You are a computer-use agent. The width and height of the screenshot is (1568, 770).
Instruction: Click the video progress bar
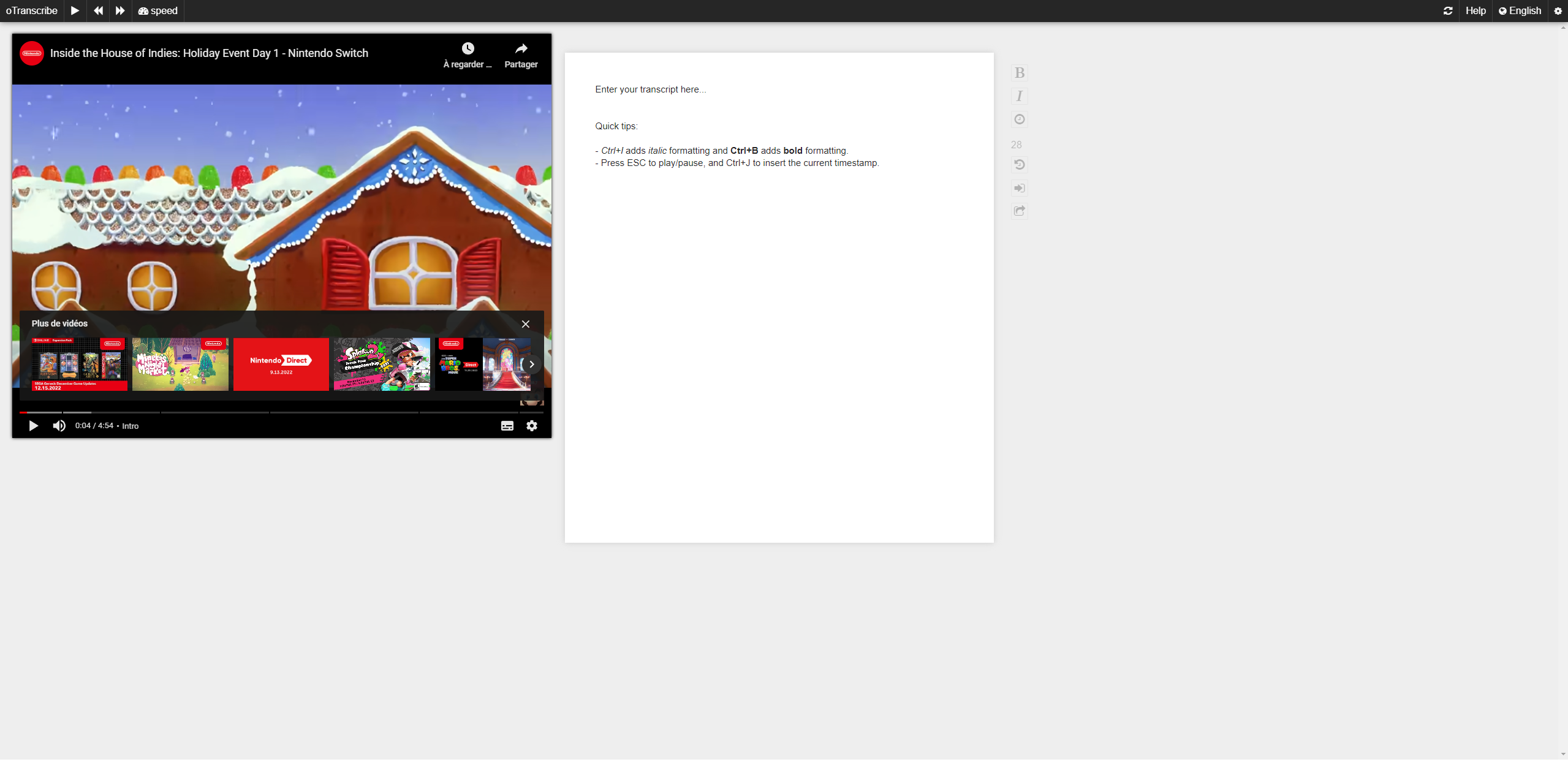281,412
